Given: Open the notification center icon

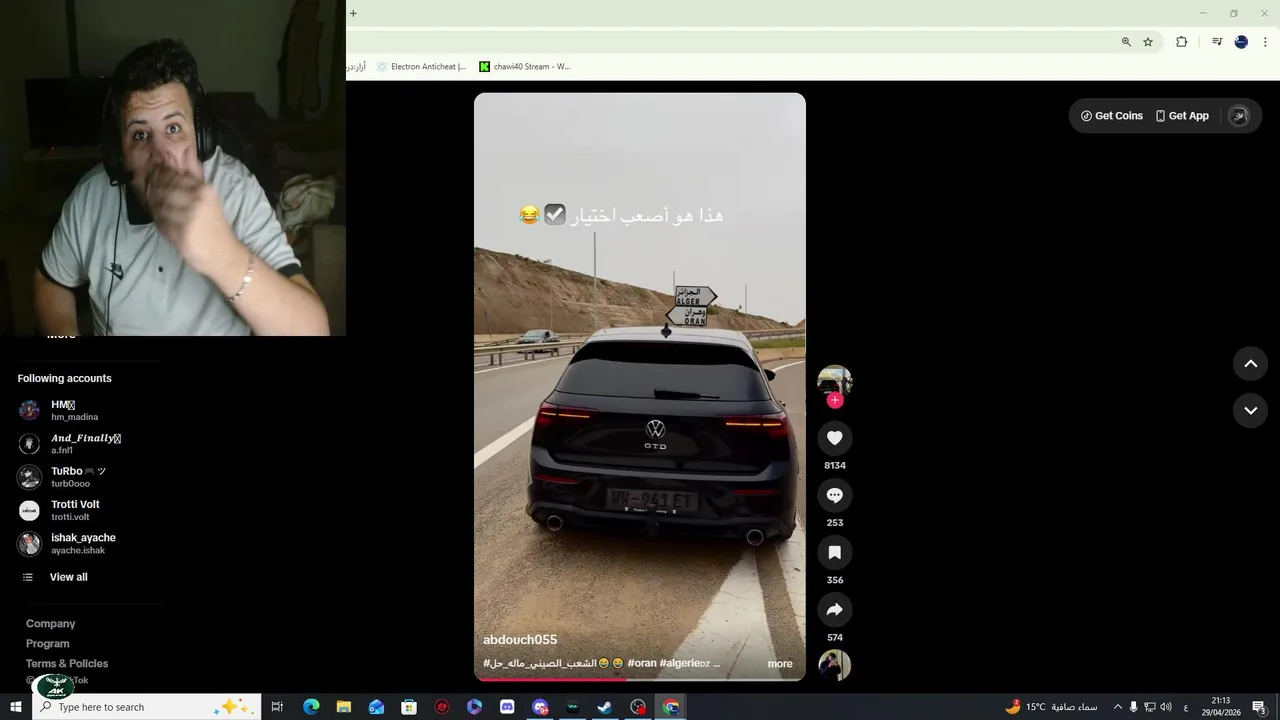Looking at the screenshot, I should pos(1260,707).
